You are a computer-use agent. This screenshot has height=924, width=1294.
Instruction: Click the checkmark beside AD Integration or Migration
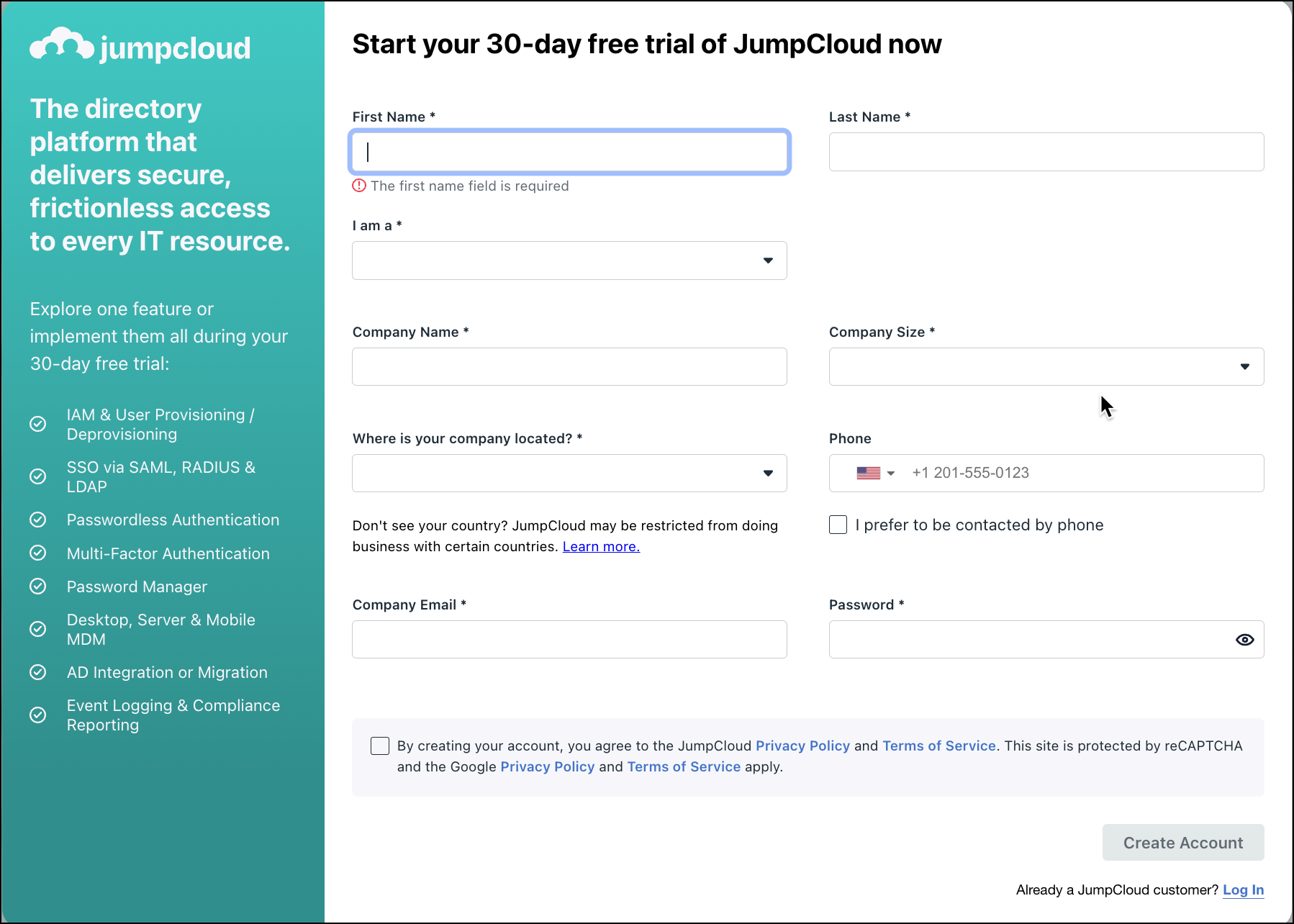point(37,672)
